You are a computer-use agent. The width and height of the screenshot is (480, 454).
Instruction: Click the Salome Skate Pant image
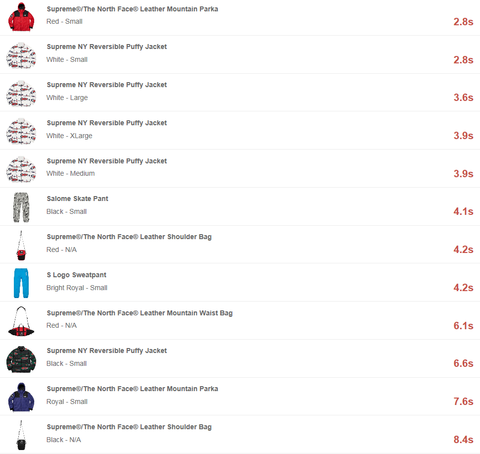[21, 207]
